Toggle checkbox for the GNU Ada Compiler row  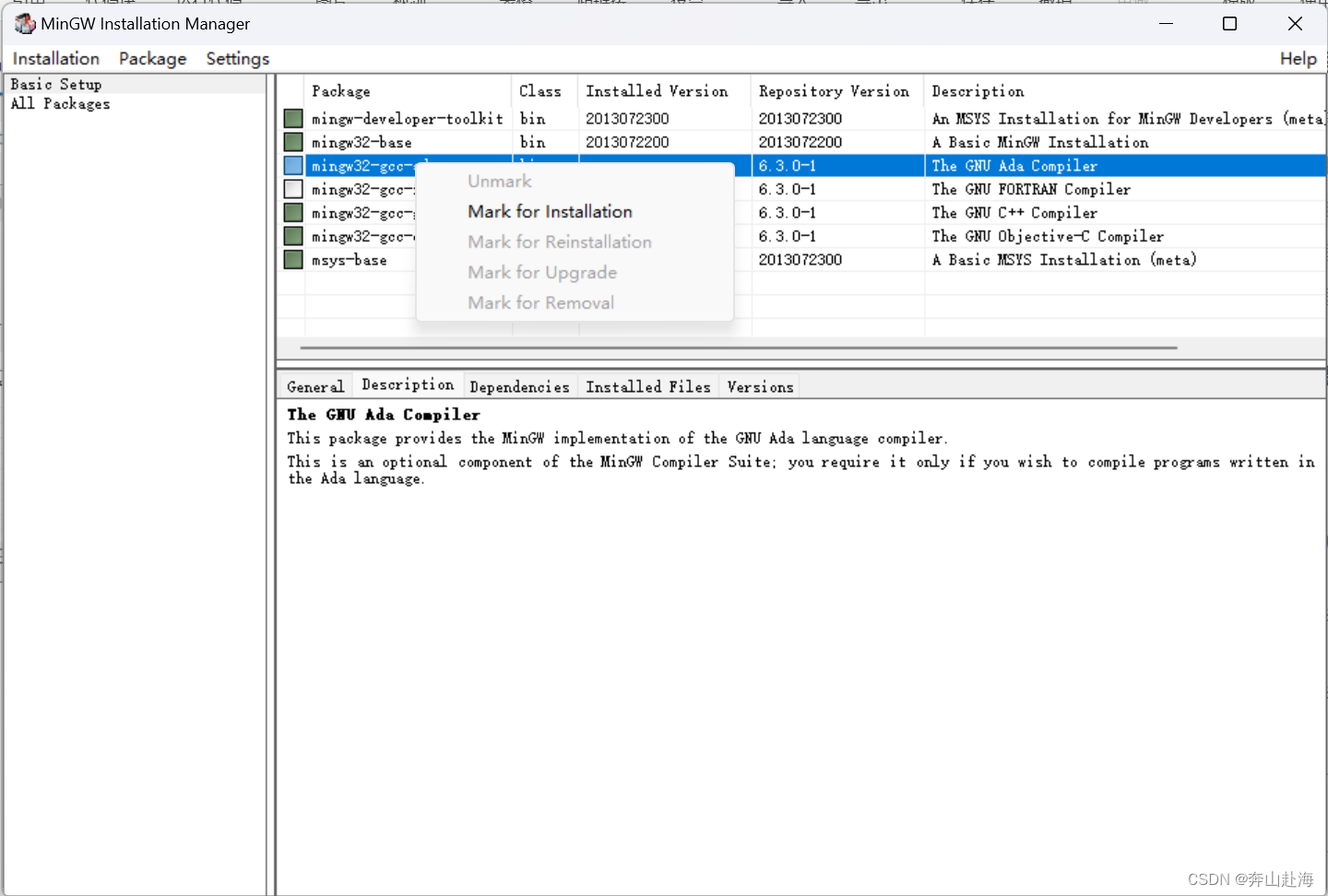[293, 166]
